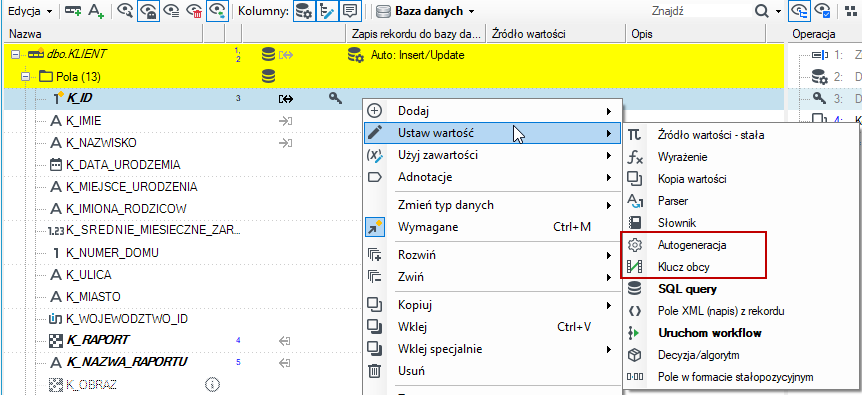Open the Wklej specjalnie submenu

coord(491,349)
